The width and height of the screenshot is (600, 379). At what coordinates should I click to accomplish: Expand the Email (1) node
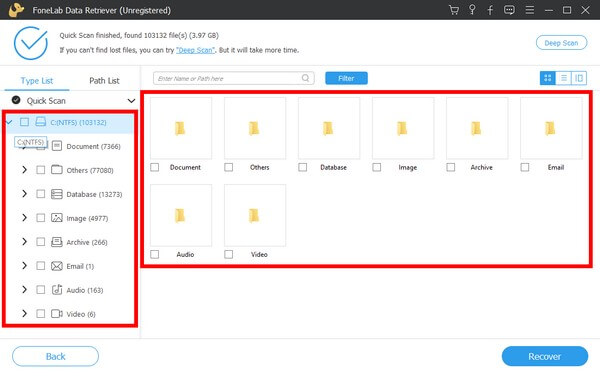24,266
